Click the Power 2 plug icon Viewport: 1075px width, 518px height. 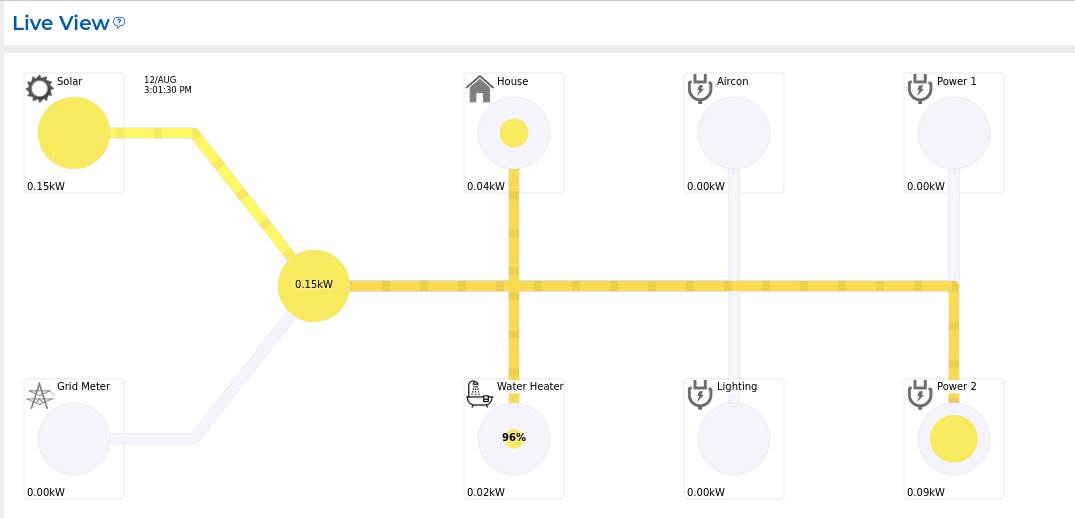coord(920,394)
